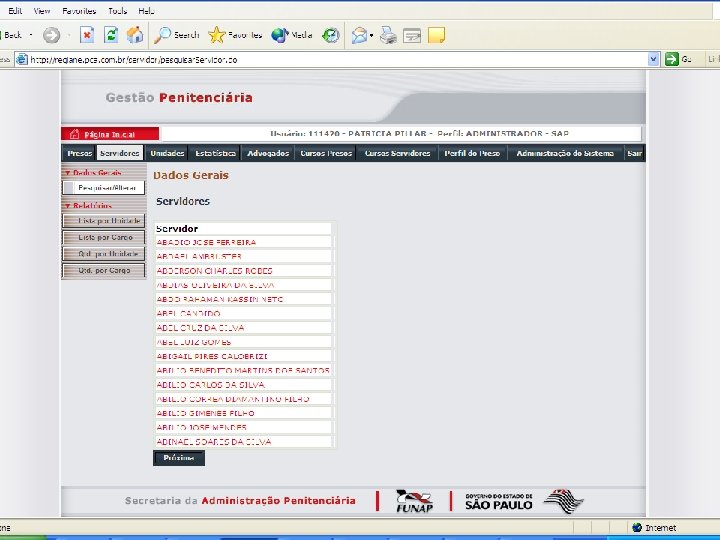Open Qtd. por Cargo report
Viewport: 720px width, 540px height.
click(104, 270)
